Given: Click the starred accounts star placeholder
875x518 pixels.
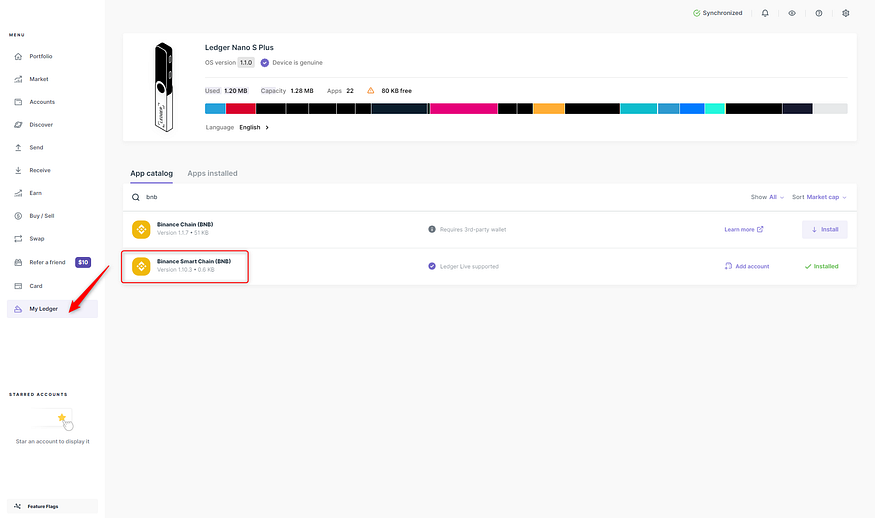Looking at the screenshot, I should 62,418.
